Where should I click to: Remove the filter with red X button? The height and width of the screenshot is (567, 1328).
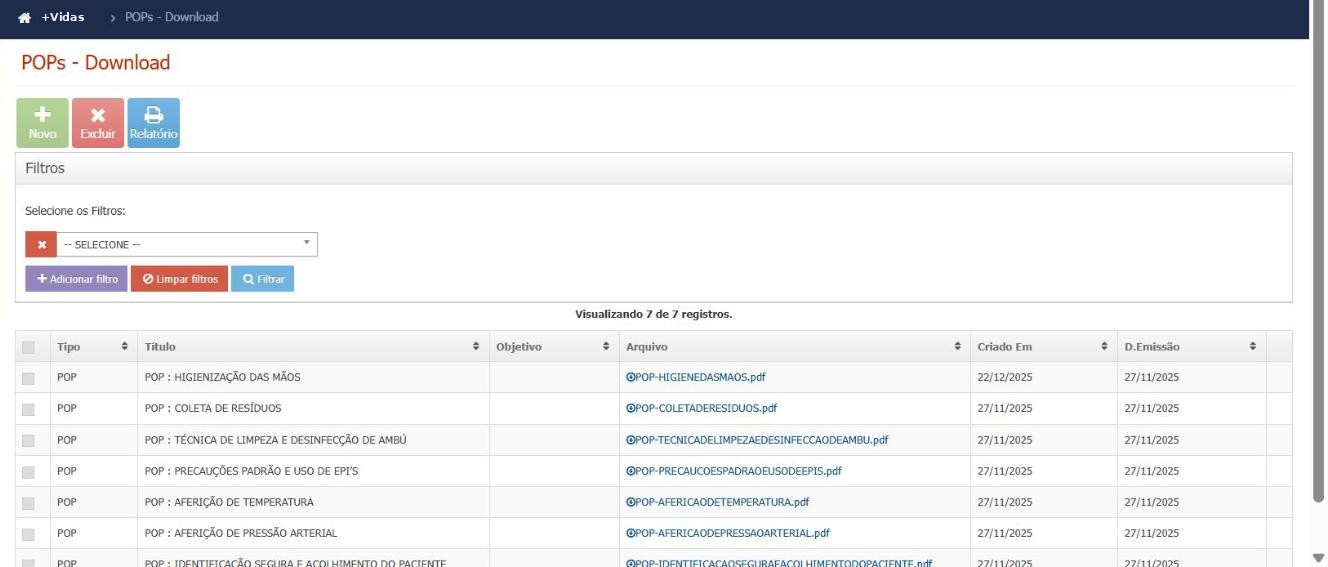point(41,245)
